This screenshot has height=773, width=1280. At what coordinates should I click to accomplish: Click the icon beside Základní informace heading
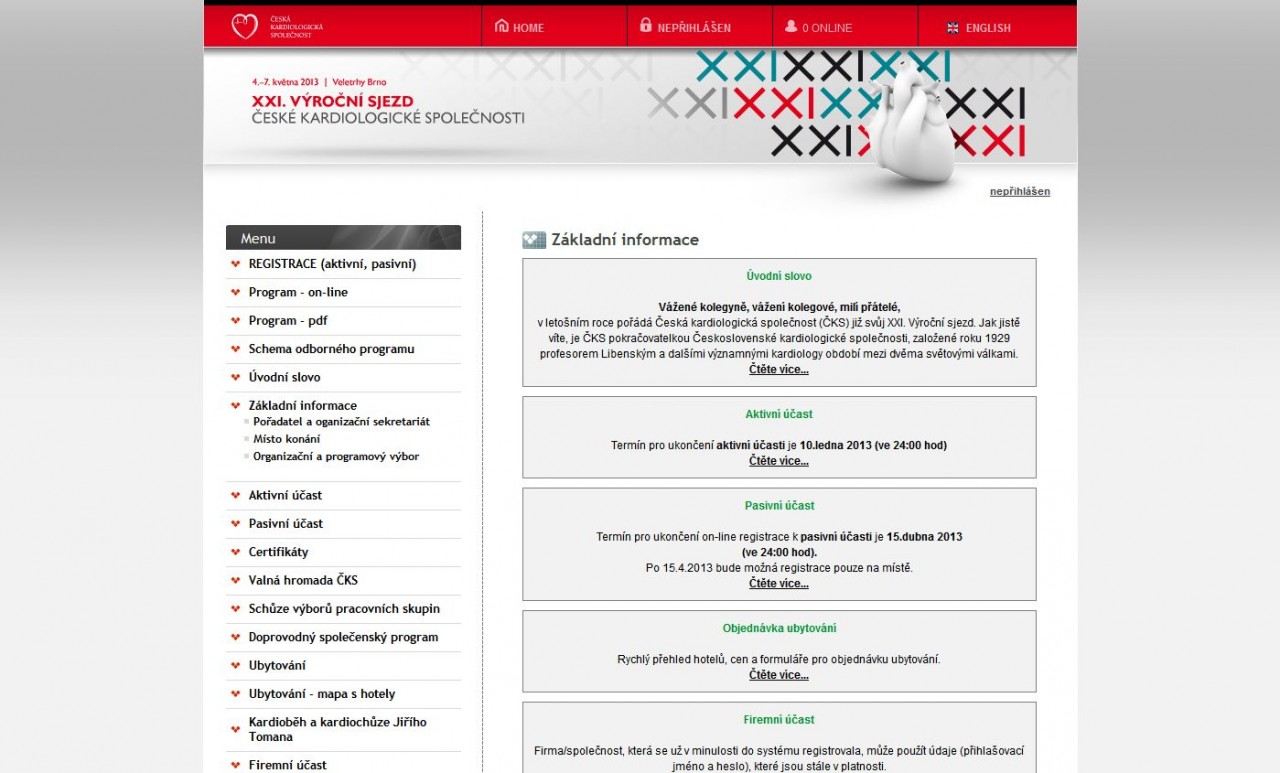[534, 240]
